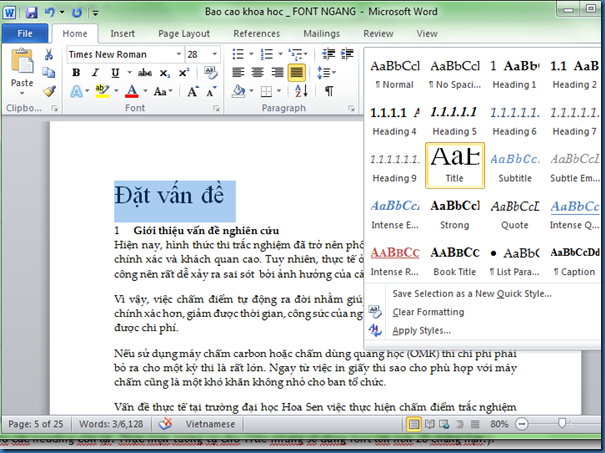Click Save Selection as a New Quick Style
This screenshot has height=453, width=605.
coord(471,294)
